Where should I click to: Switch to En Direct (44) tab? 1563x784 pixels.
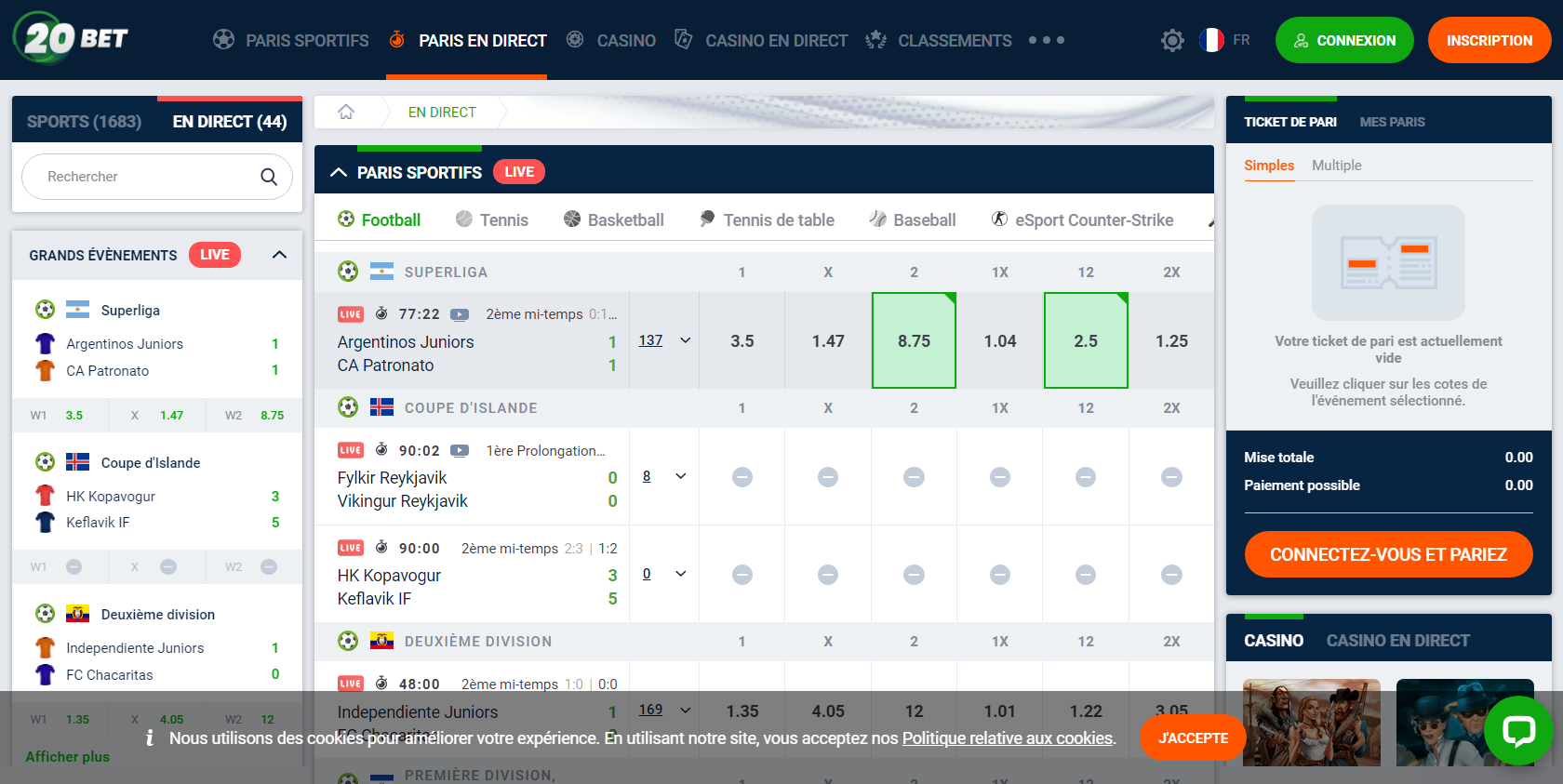(x=230, y=122)
